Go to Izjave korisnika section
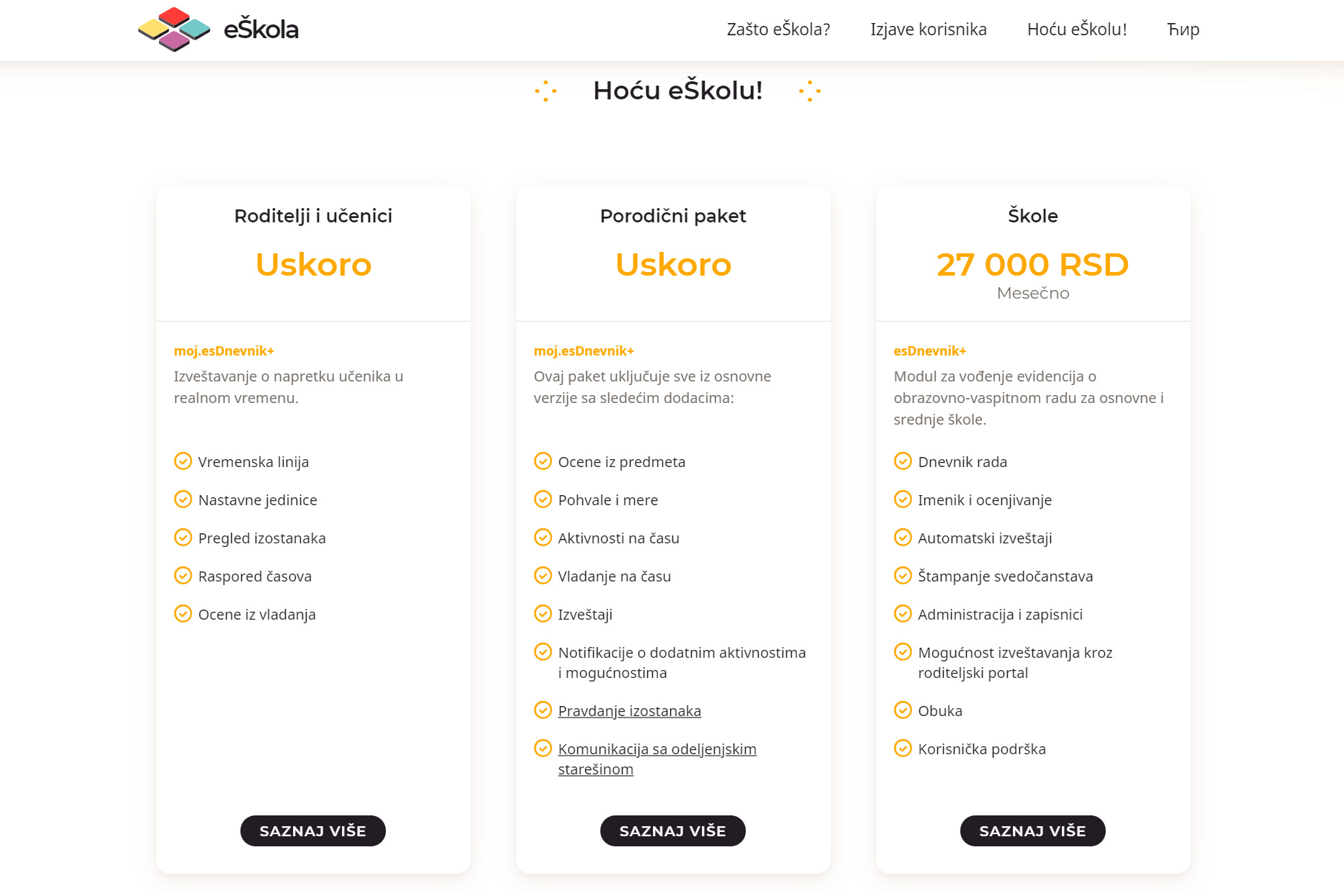The image size is (1344, 896). pos(928,30)
